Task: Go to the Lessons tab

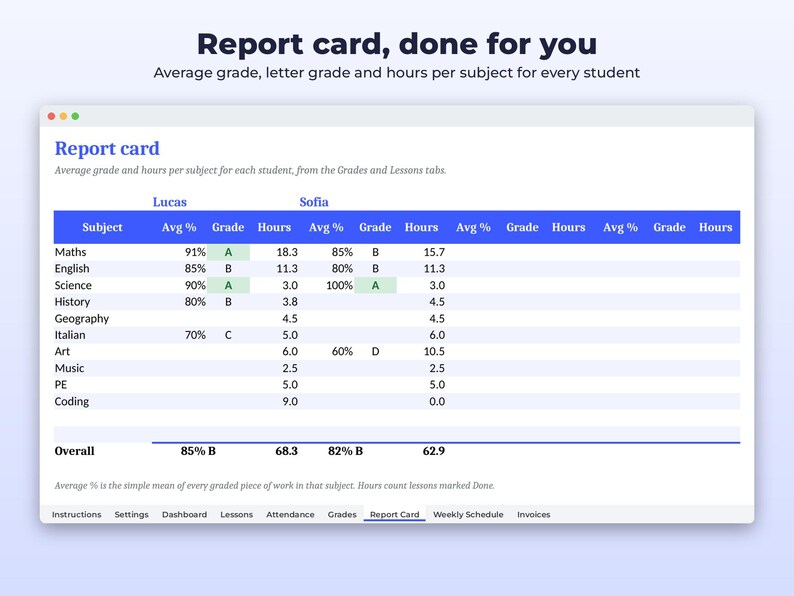Action: pyautogui.click(x=236, y=514)
